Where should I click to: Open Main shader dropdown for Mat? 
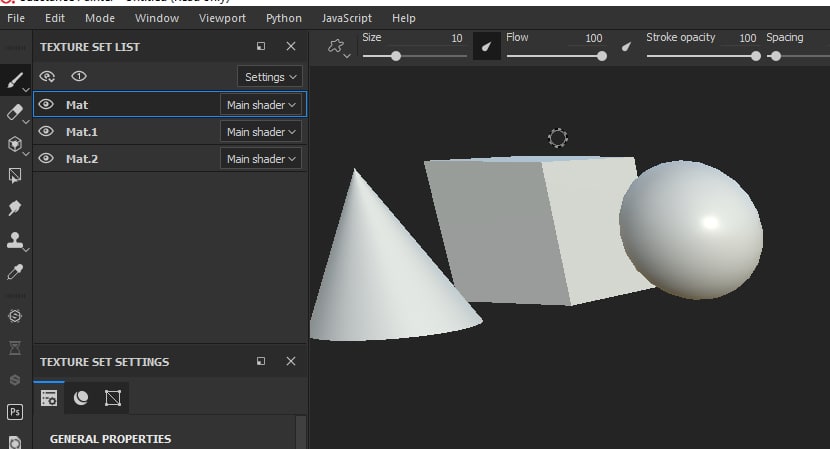point(261,105)
